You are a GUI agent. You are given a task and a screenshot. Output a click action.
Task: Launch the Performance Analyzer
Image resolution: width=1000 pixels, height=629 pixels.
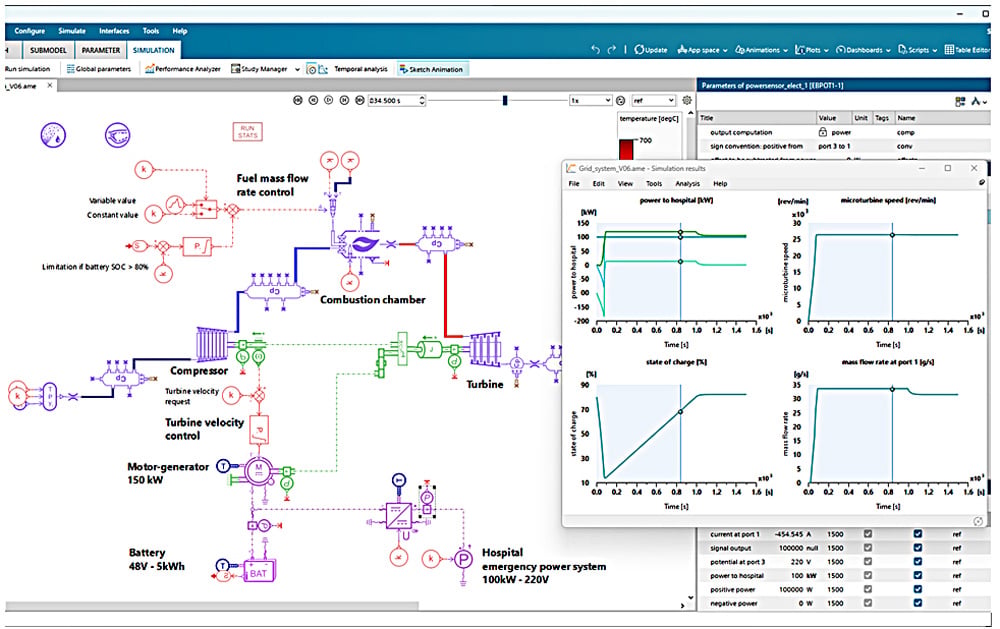182,69
